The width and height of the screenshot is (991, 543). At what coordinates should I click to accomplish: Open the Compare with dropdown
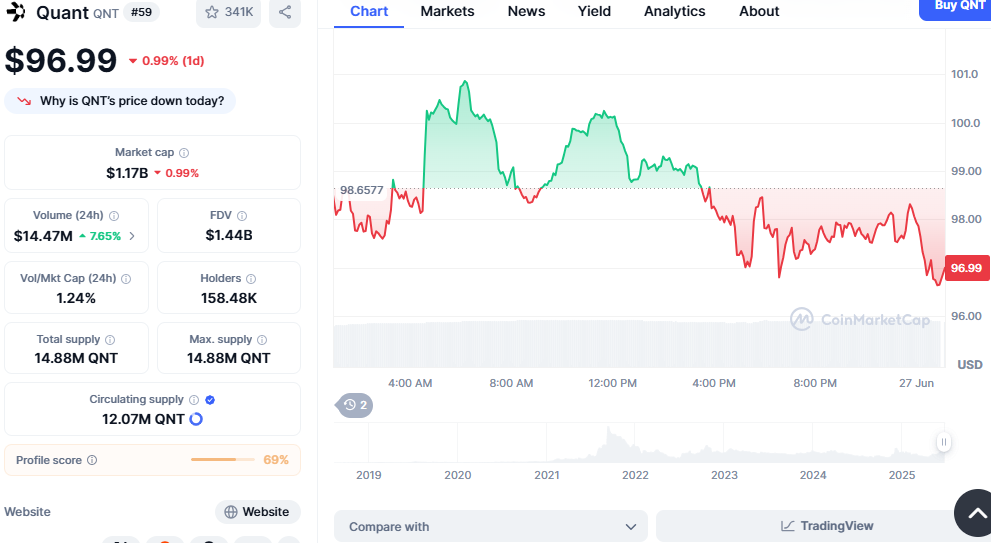point(490,527)
